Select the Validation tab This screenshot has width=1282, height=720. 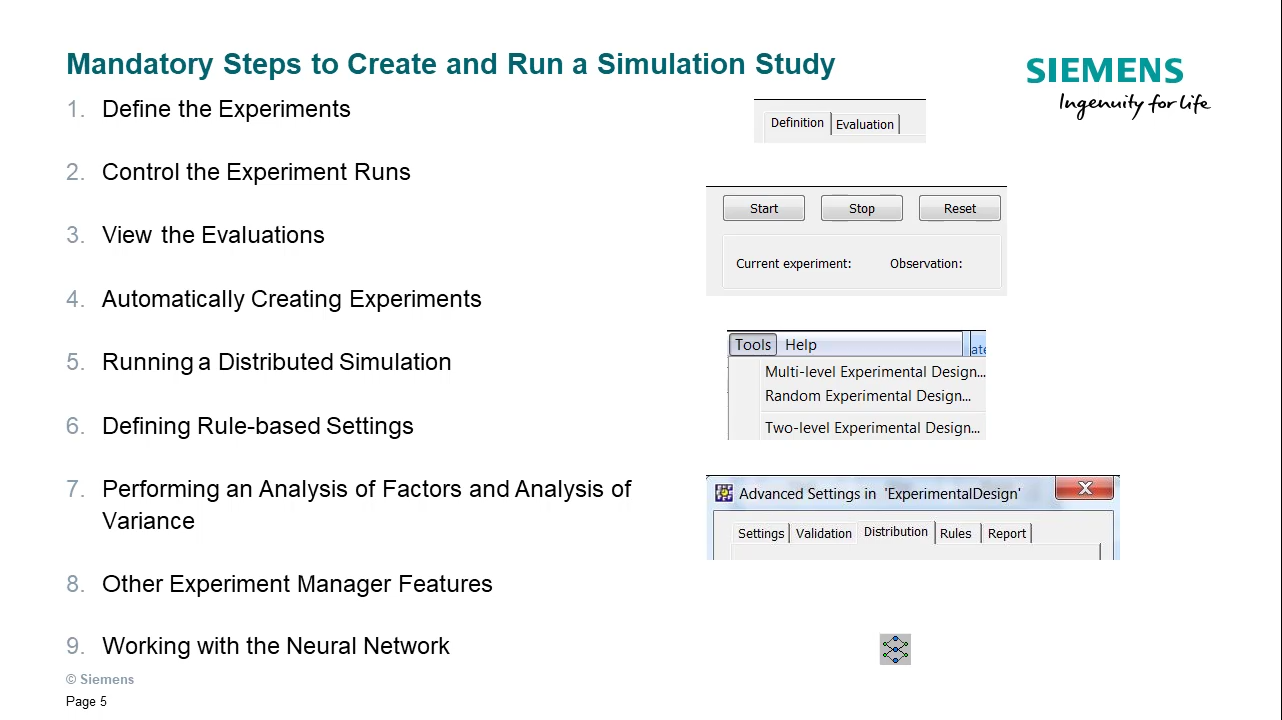point(823,533)
